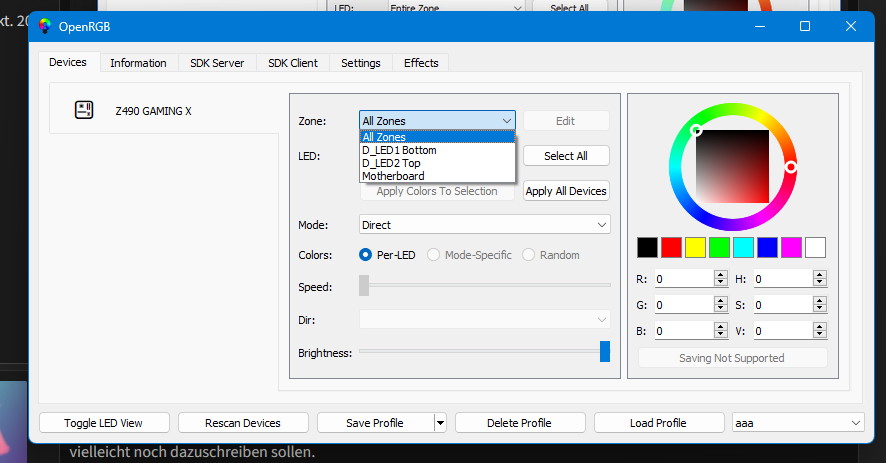The height and width of the screenshot is (463, 886).
Task: Increase the H value with up arrow
Action: click(x=820, y=274)
